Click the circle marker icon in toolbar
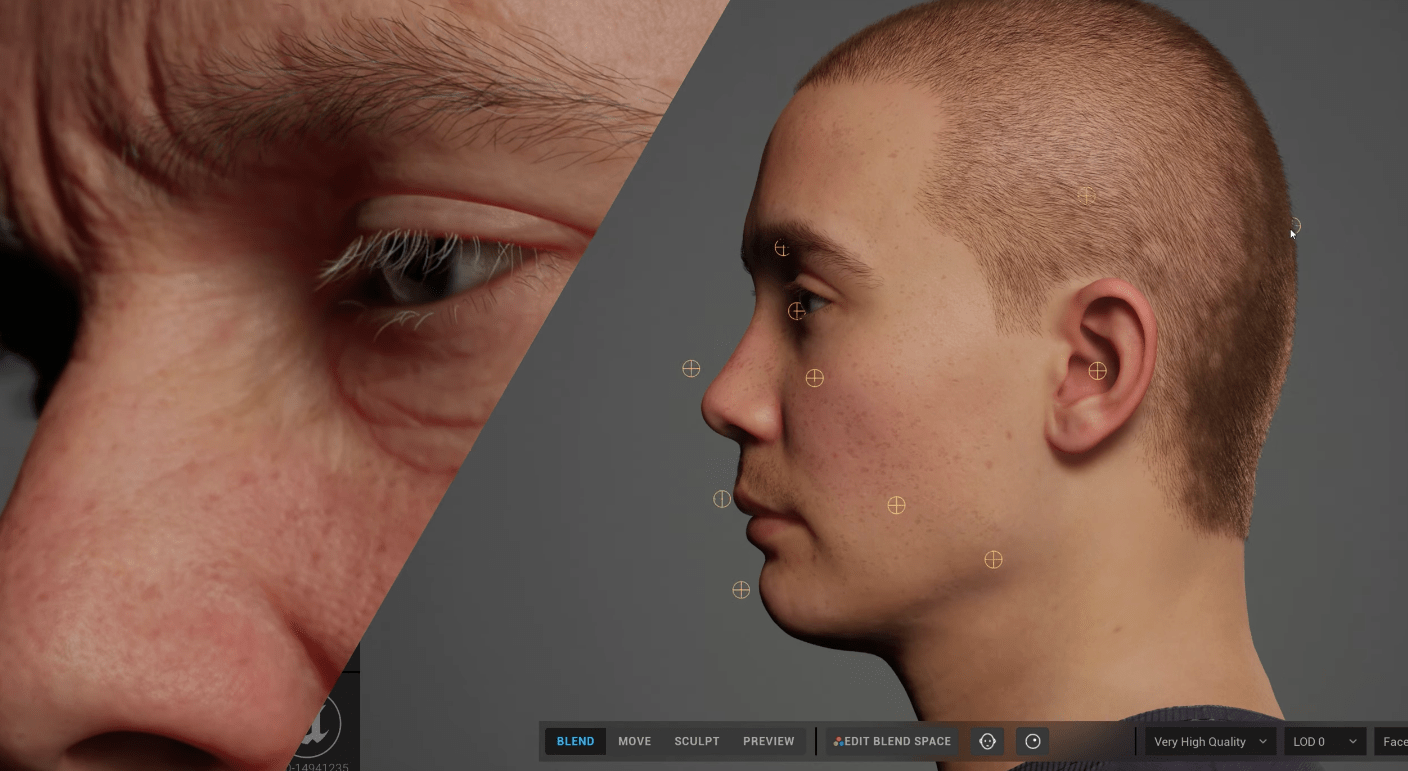Image resolution: width=1408 pixels, height=771 pixels. [1033, 741]
